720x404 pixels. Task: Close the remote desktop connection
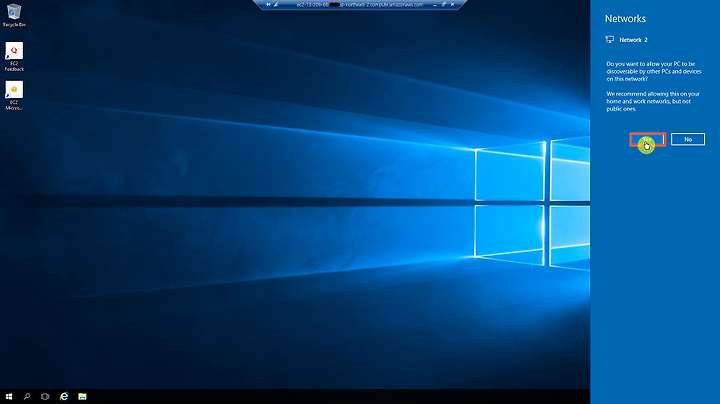[452, 4]
